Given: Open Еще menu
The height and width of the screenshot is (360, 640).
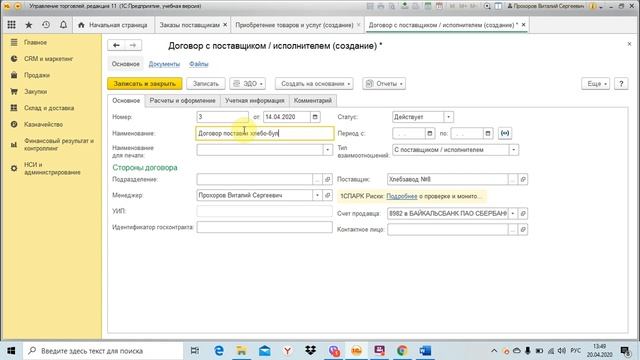Looking at the screenshot, I should click(x=596, y=84).
